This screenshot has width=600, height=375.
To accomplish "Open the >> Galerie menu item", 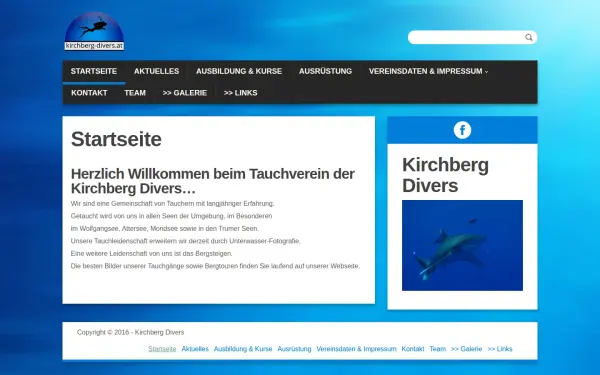I will tap(184, 93).
